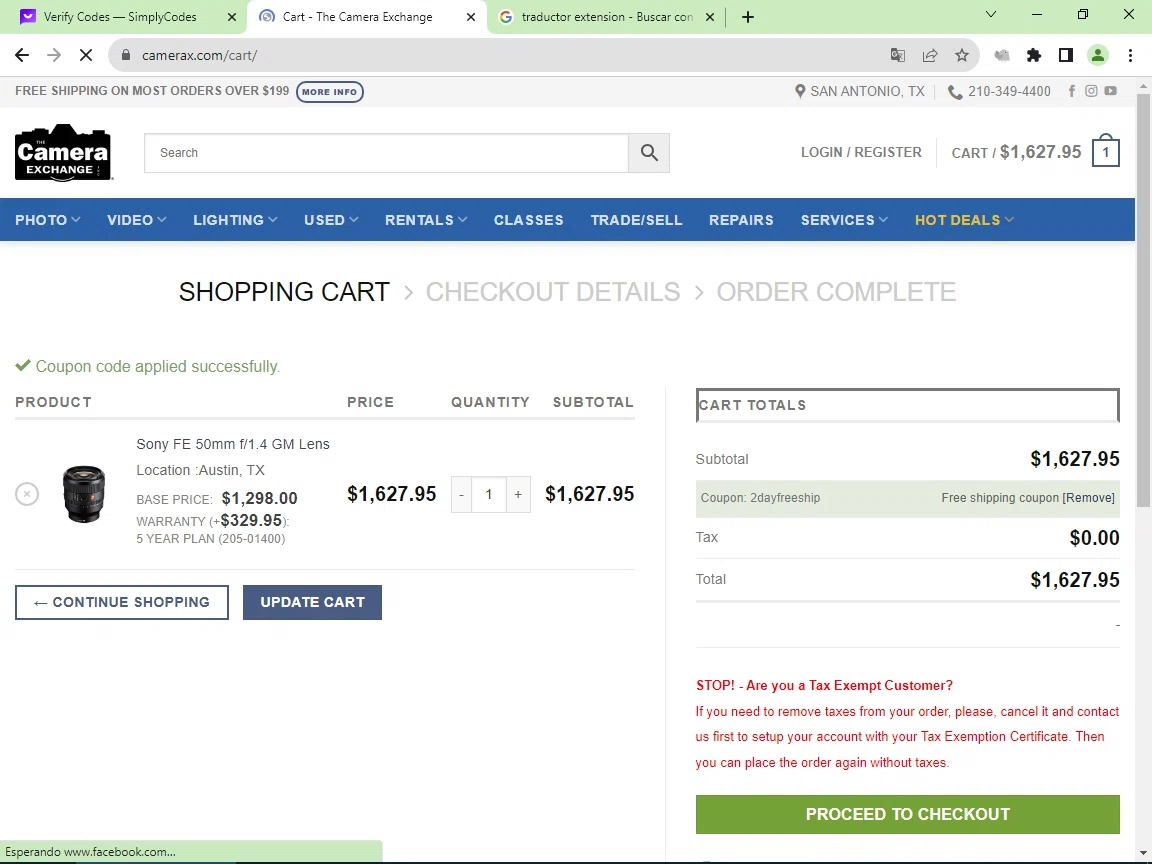
Task: Expand the PHOTO menu
Action: (x=48, y=220)
